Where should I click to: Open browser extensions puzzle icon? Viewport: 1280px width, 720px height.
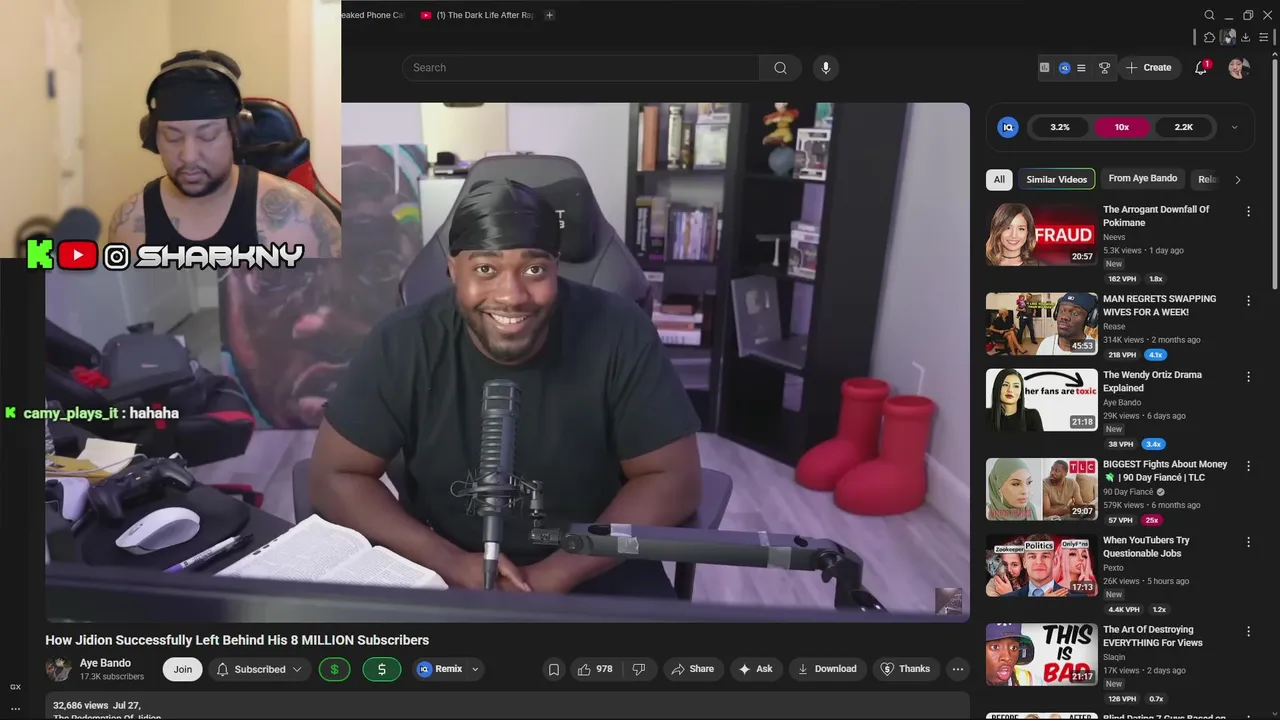1209,37
